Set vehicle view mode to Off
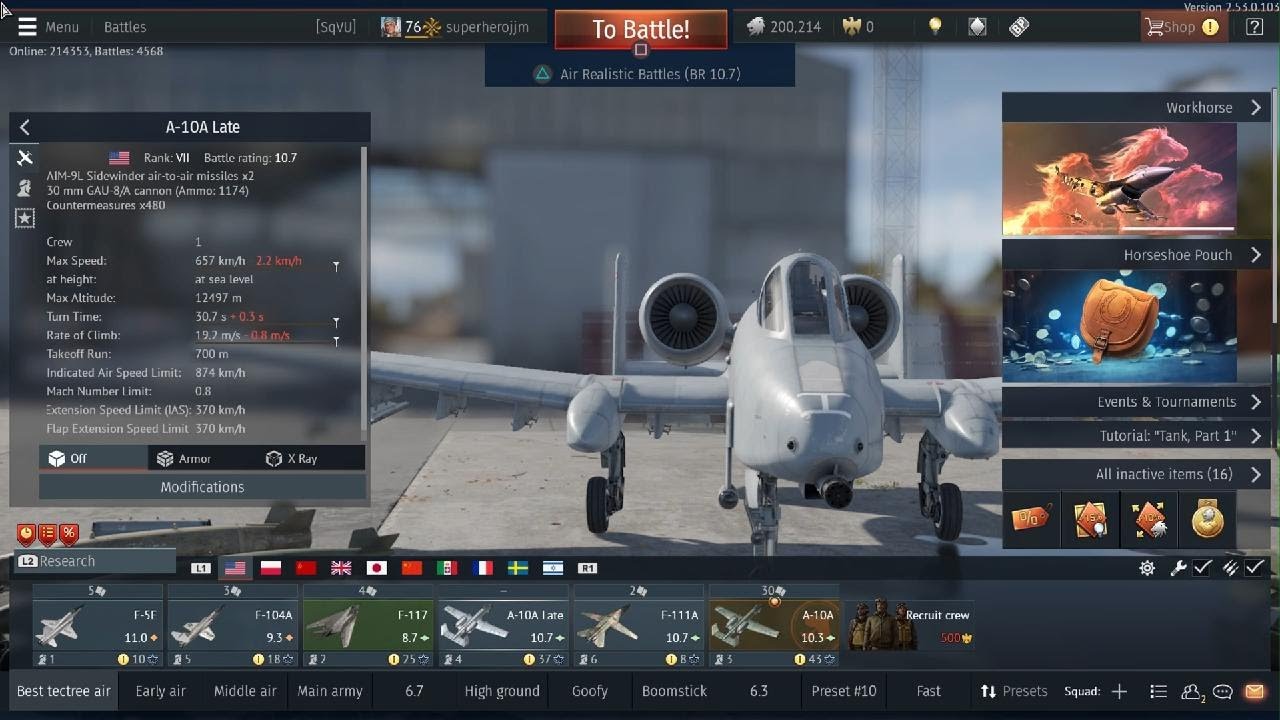This screenshot has width=1280, height=720. click(92, 458)
